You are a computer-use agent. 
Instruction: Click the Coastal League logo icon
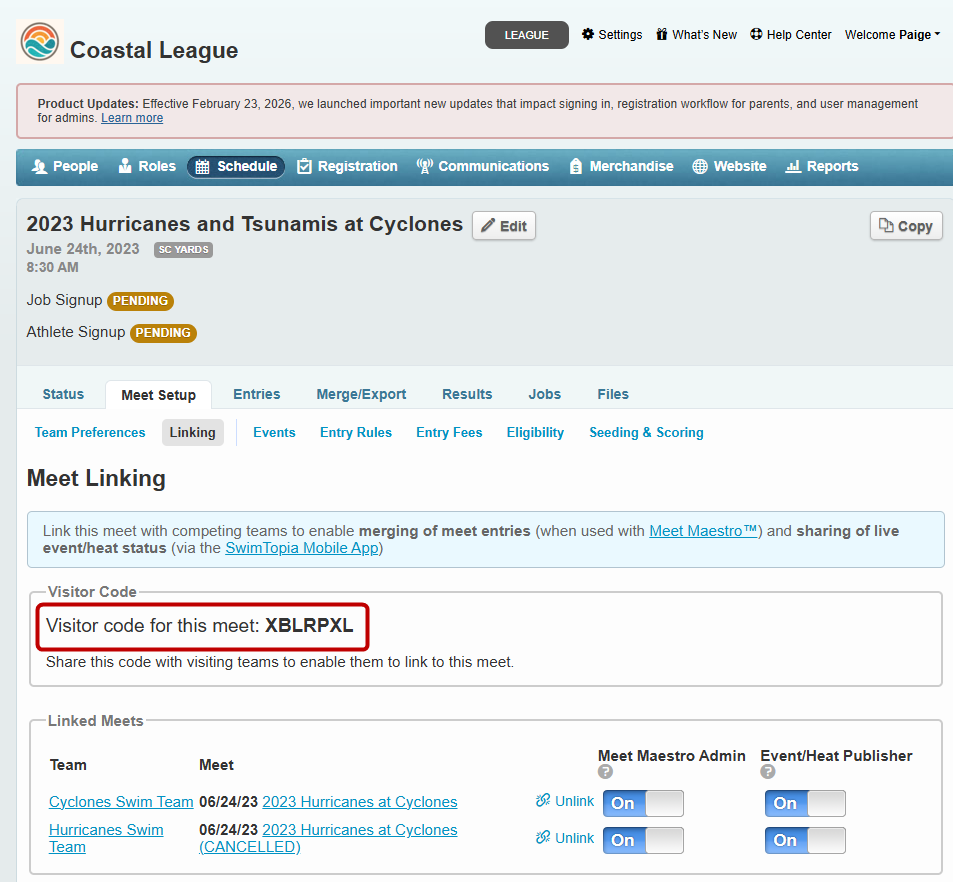pyautogui.click(x=40, y=42)
